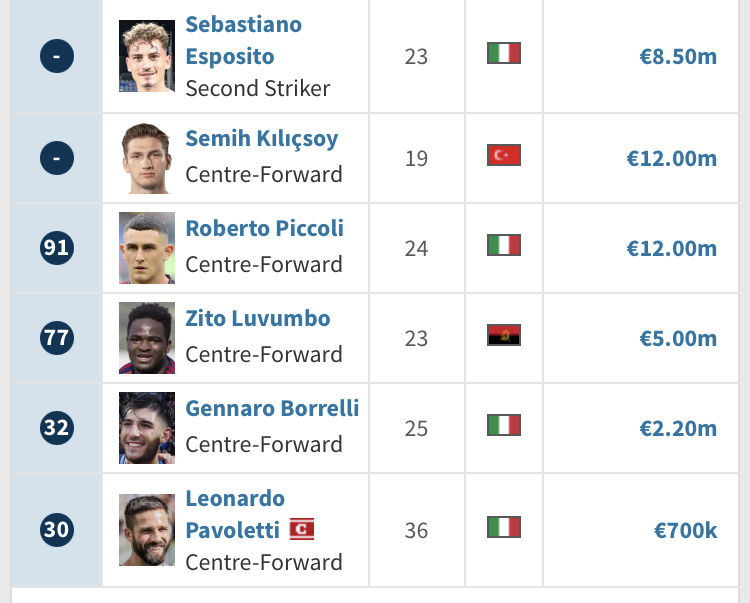Open Sebastiano Esposito's player profile link
The image size is (750, 603).
click(x=243, y=40)
